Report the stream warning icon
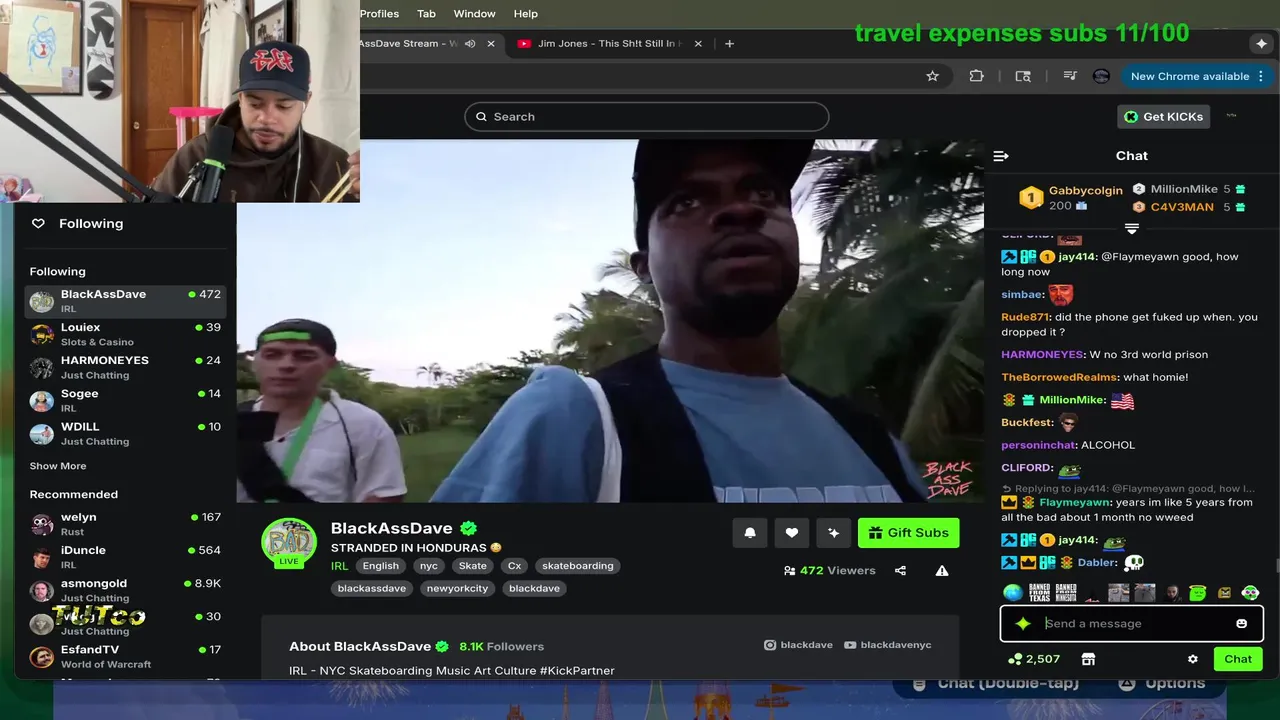This screenshot has width=1280, height=720. (x=942, y=571)
